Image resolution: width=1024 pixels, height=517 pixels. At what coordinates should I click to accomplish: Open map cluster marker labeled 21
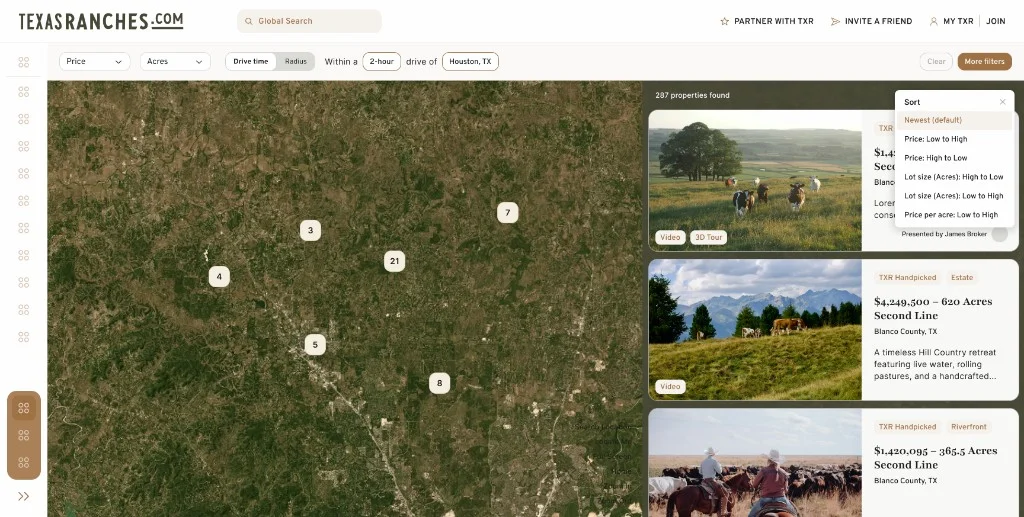394,261
